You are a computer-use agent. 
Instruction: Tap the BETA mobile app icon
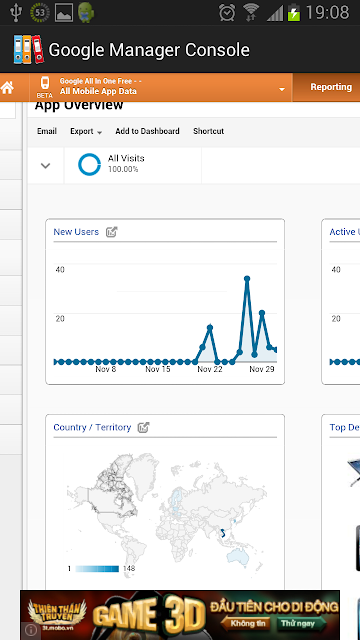[44, 87]
